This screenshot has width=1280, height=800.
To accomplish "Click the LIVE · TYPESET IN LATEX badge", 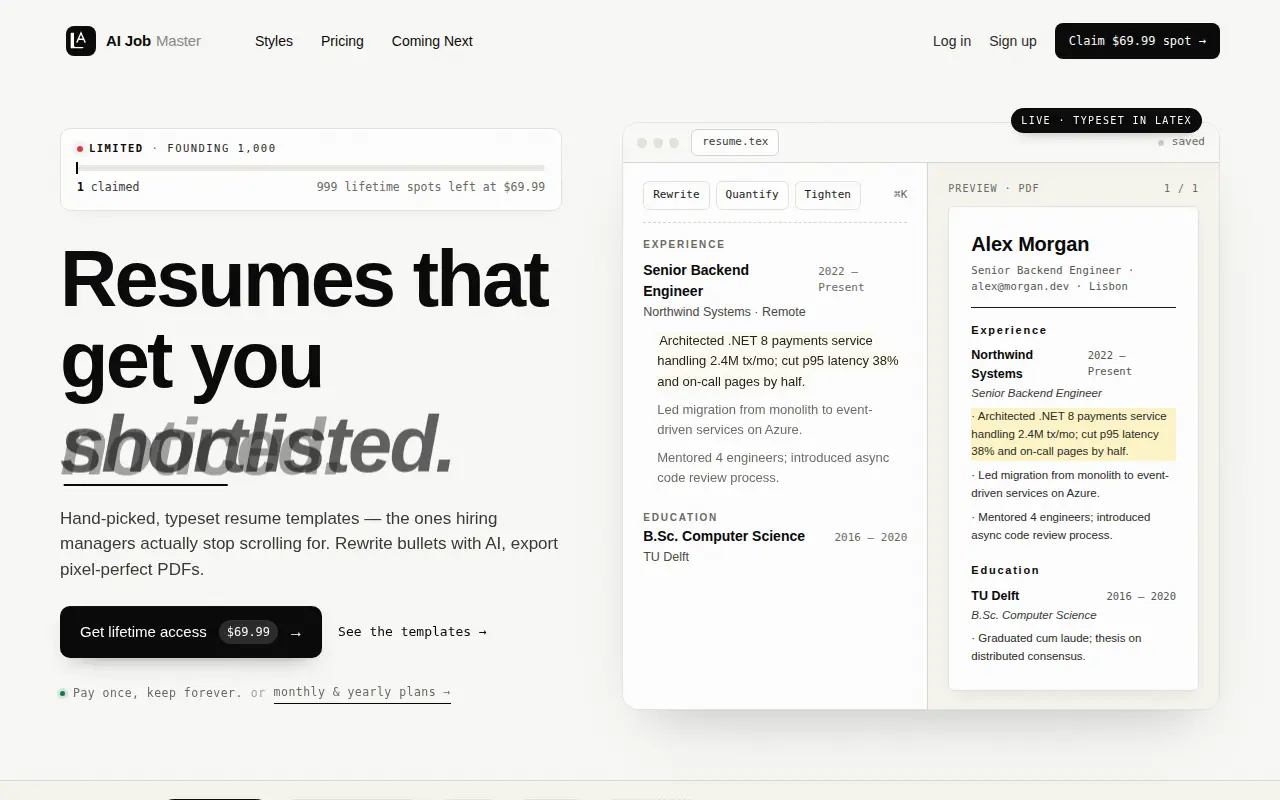I will click(1106, 120).
